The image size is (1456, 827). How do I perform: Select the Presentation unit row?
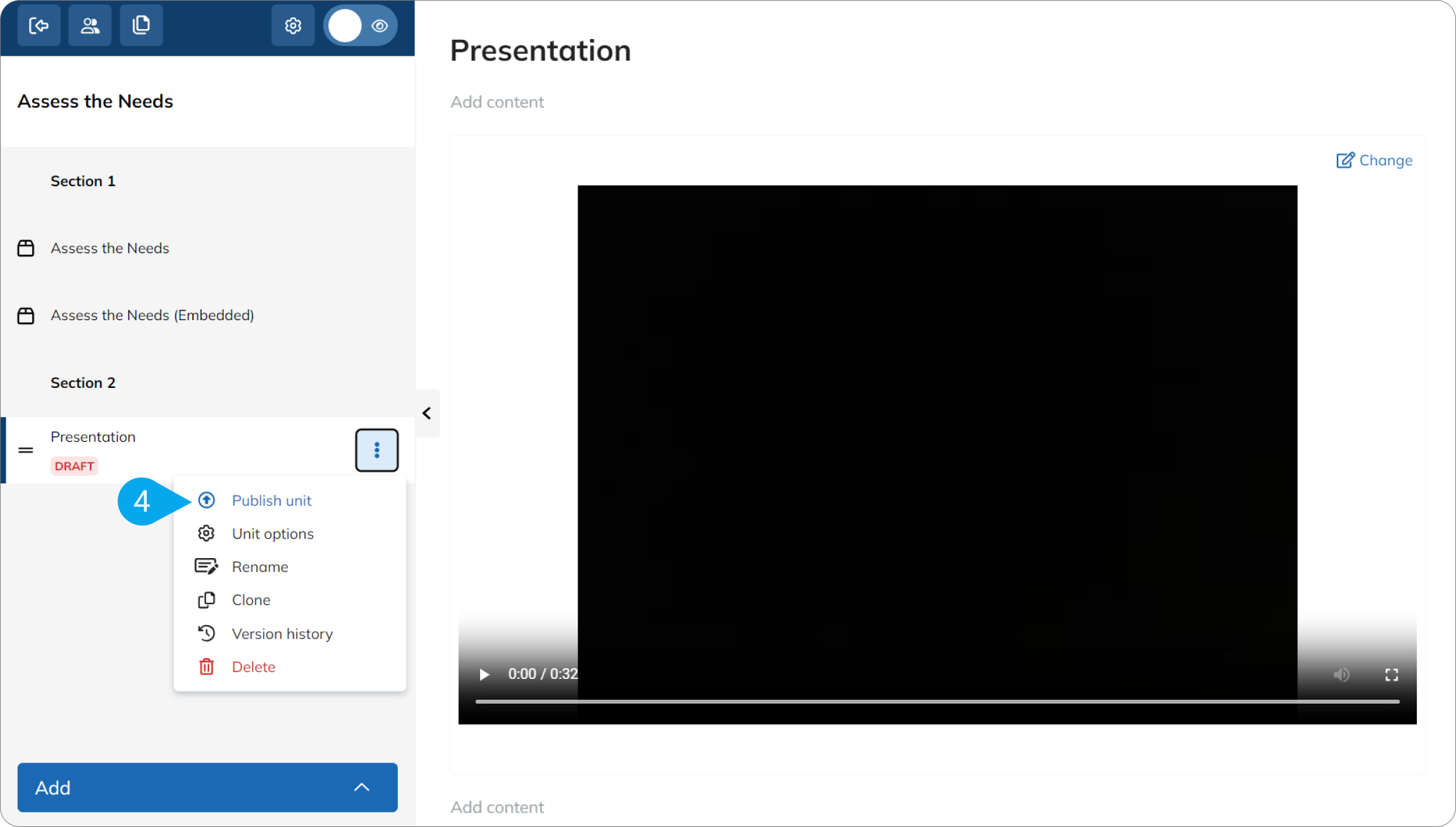click(207, 450)
